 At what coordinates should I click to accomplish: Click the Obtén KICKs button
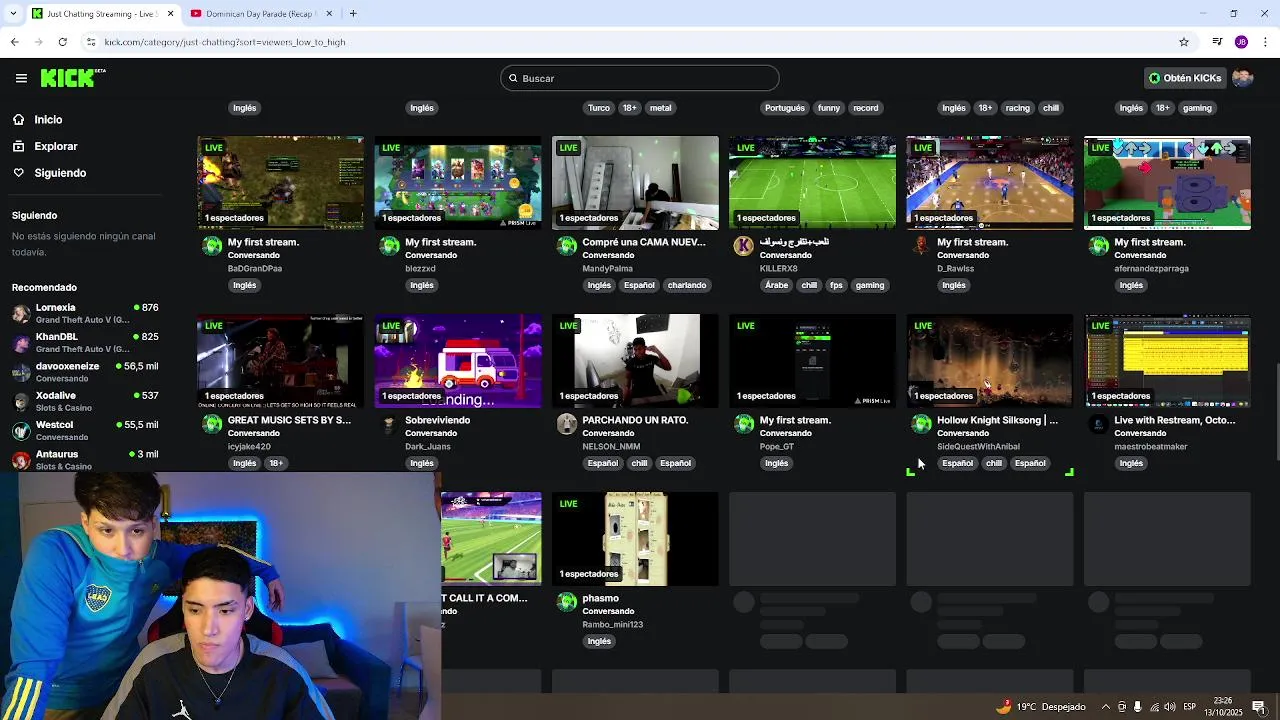(x=1185, y=78)
